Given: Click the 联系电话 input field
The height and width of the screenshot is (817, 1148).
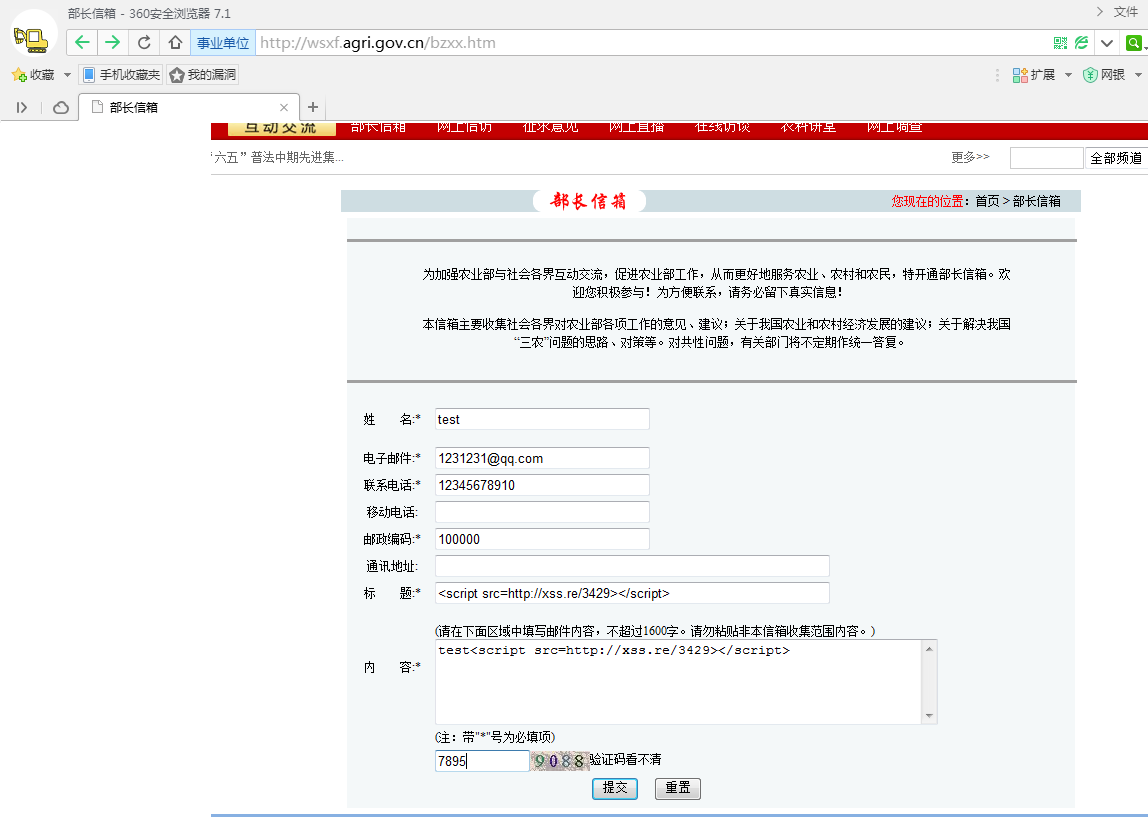Looking at the screenshot, I should 542,485.
